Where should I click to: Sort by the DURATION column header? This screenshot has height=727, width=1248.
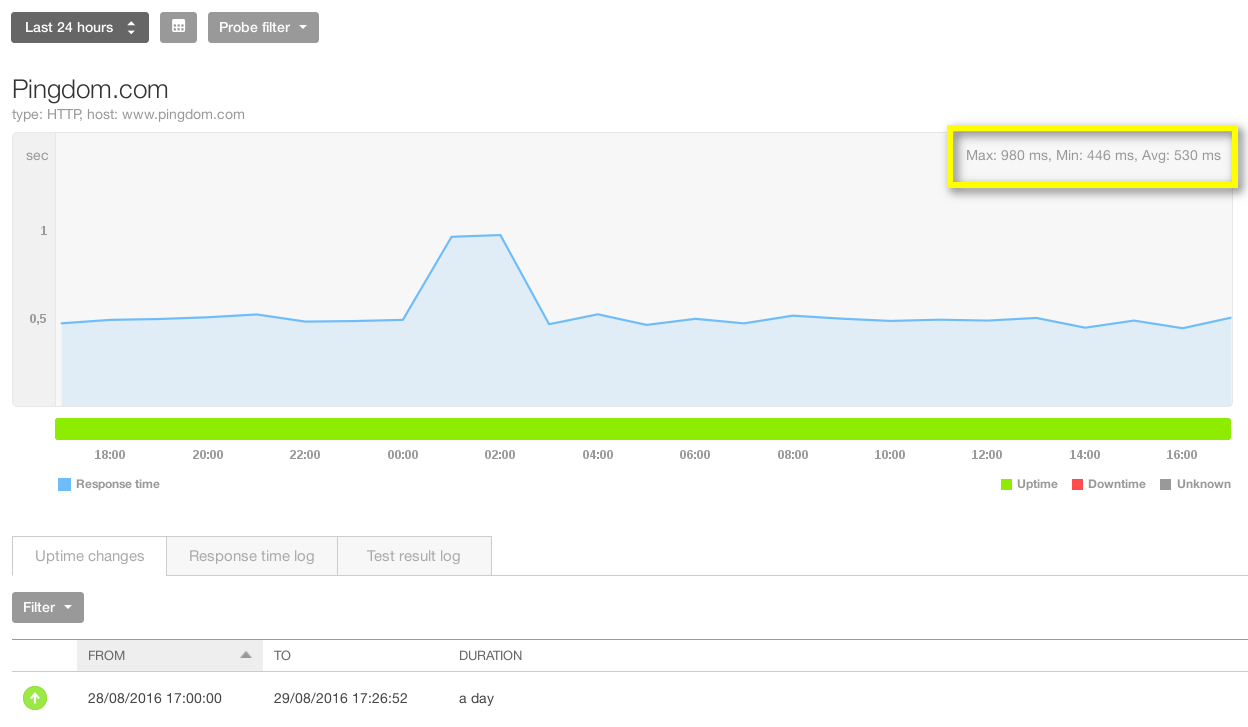pyautogui.click(x=490, y=656)
